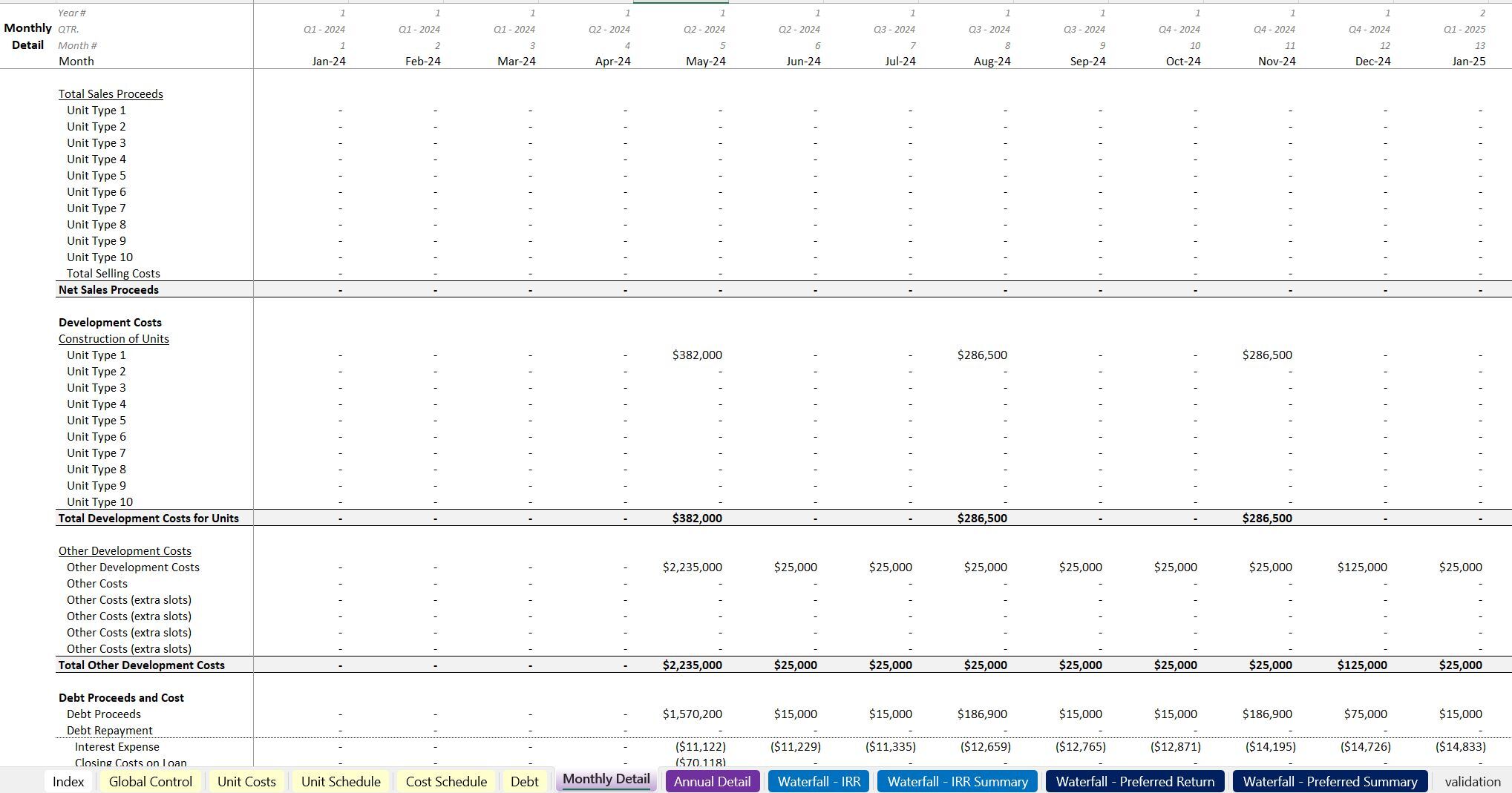1512x793 pixels.
Task: Click the Debt Repayment row label
Action: coord(110,731)
